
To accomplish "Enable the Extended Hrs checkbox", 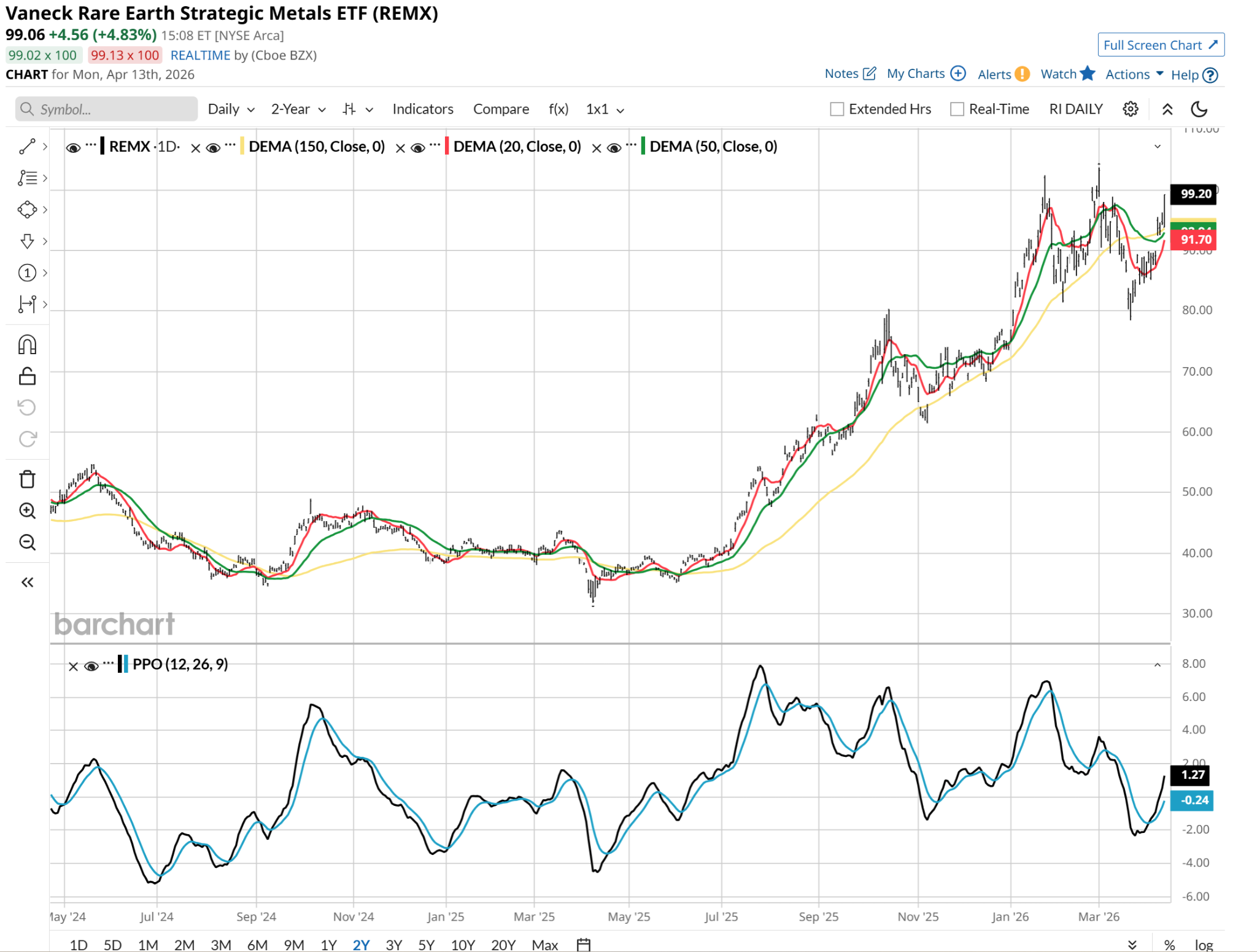I will coord(837,109).
